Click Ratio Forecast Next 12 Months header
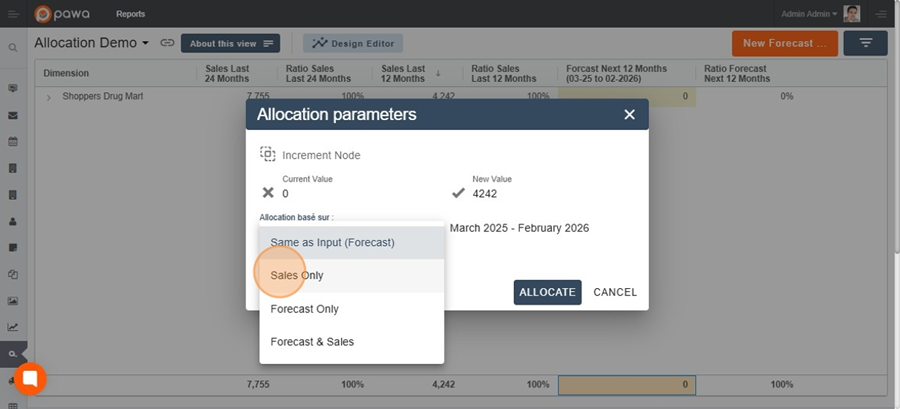This screenshot has height=409, width=900. tap(737, 73)
